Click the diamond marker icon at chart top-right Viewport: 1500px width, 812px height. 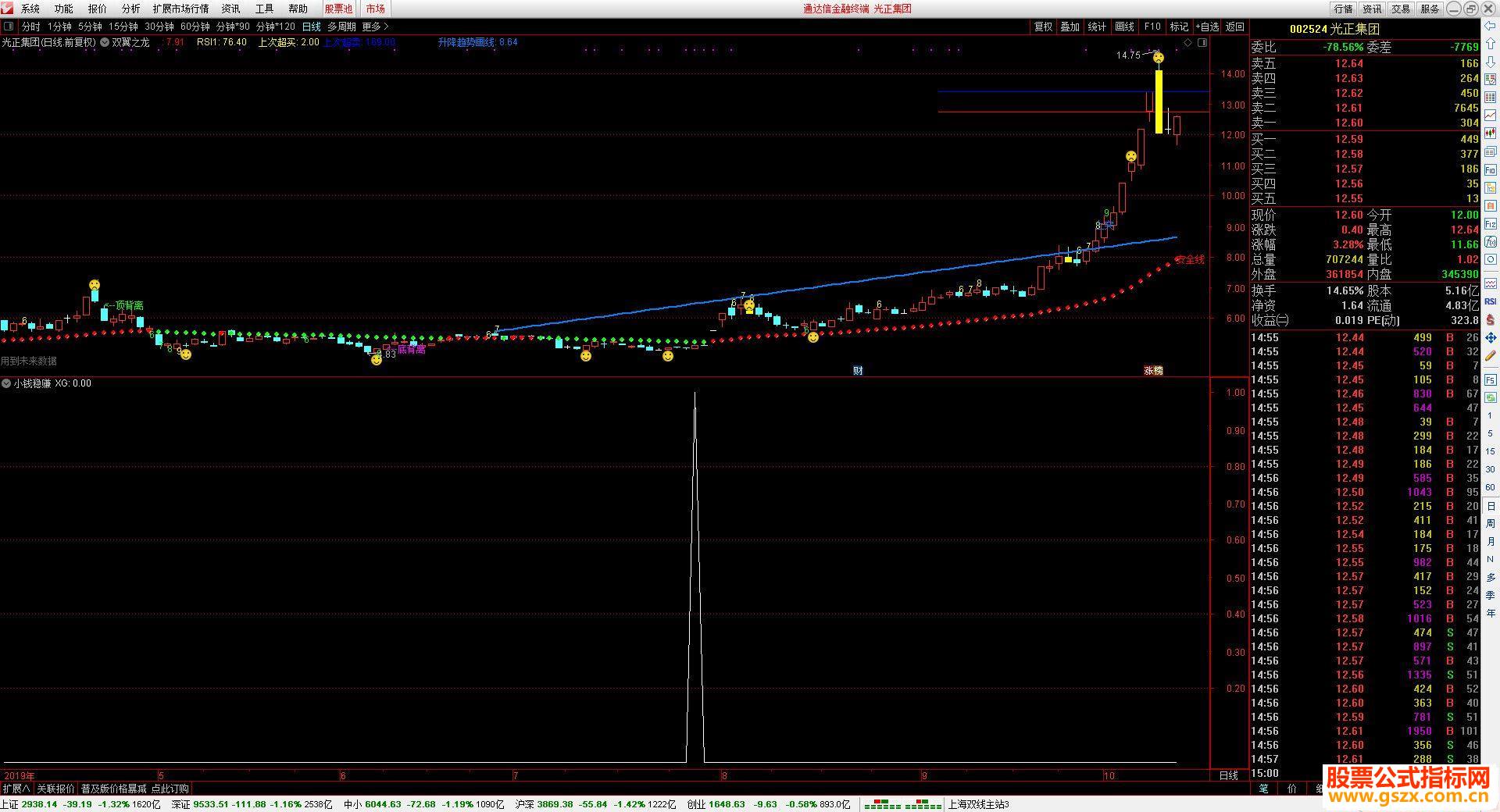(x=1187, y=43)
